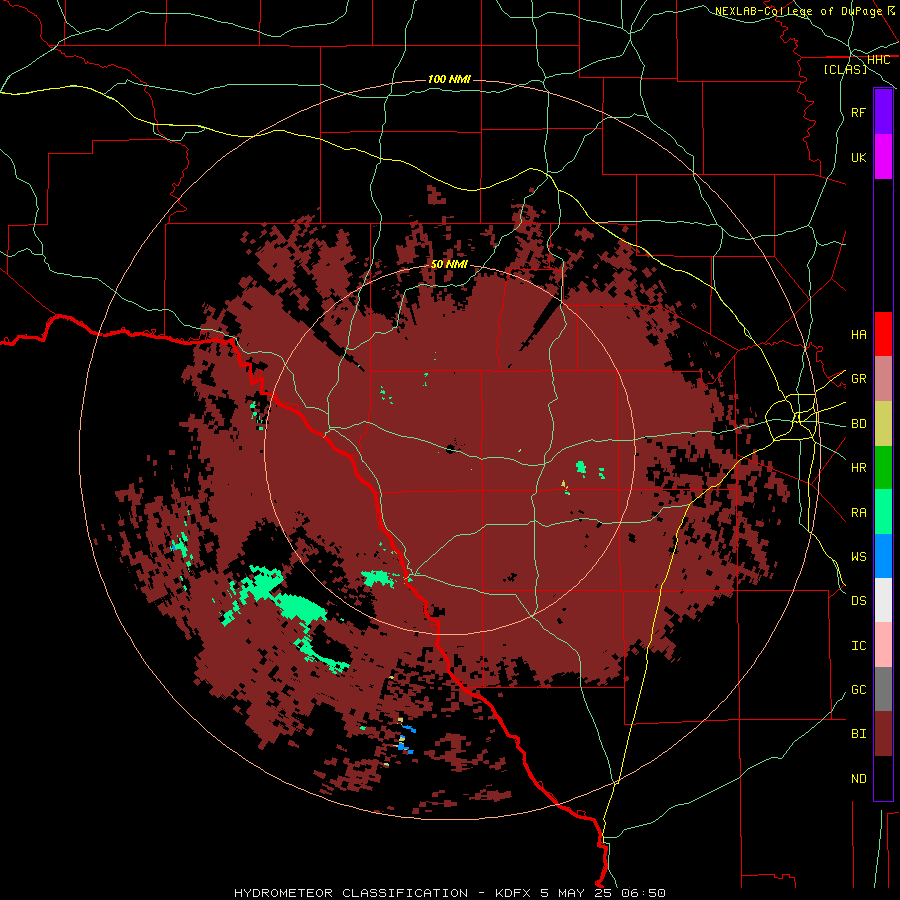Click the BI legend label
Viewport: 900px width, 900px height.
858,734
